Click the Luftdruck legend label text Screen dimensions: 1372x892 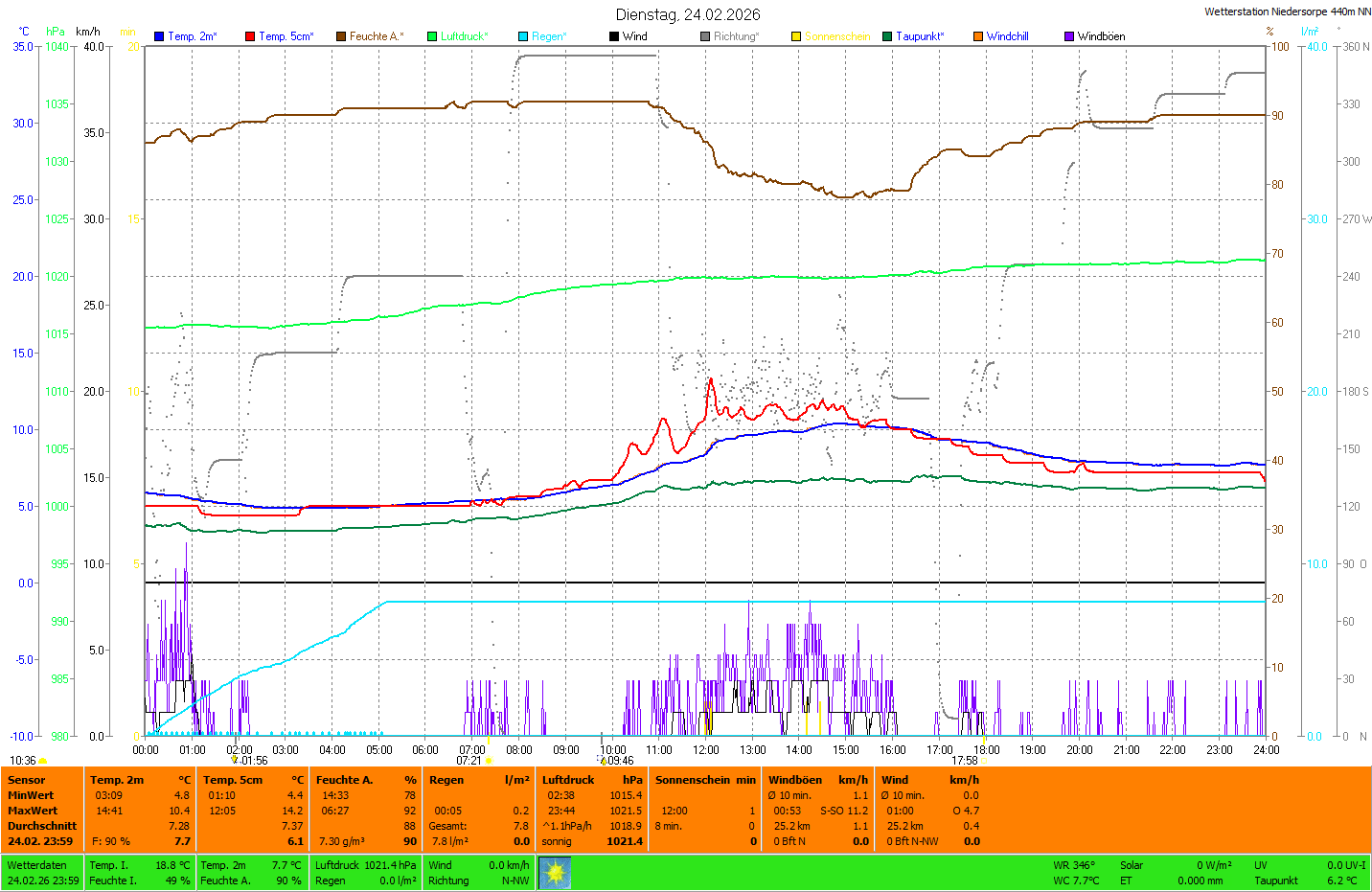tap(464, 36)
